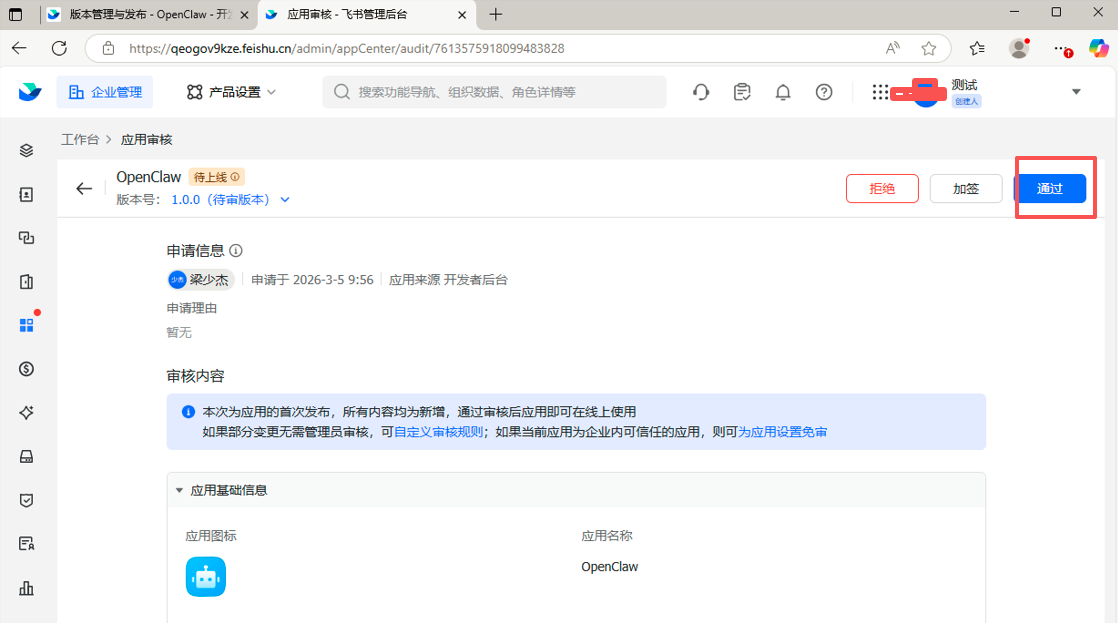
Task: Contact support via the headset icon
Action: click(700, 91)
